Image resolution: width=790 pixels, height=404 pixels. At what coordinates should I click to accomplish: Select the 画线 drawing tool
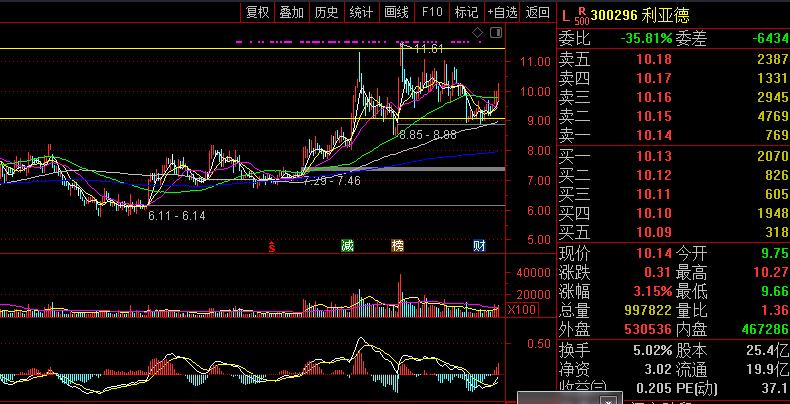tap(396, 12)
